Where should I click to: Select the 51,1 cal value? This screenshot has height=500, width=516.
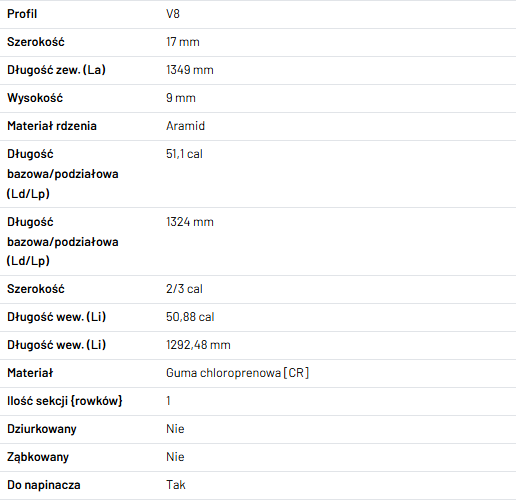(x=184, y=154)
